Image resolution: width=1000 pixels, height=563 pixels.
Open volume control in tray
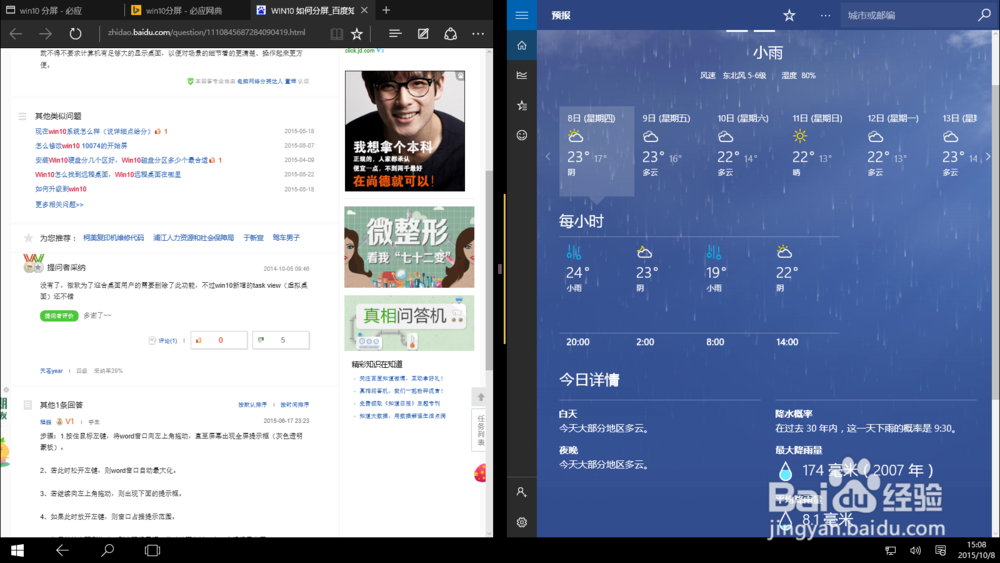click(916, 551)
